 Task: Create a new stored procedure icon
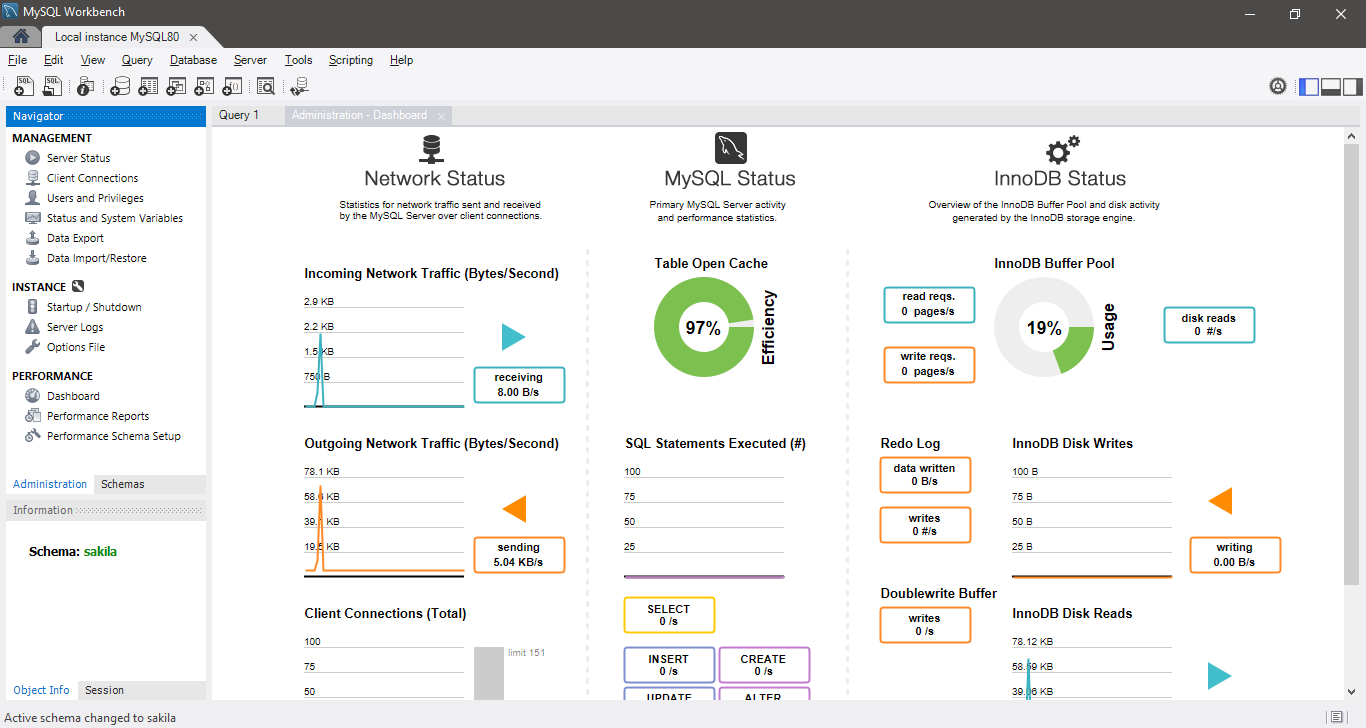[204, 86]
